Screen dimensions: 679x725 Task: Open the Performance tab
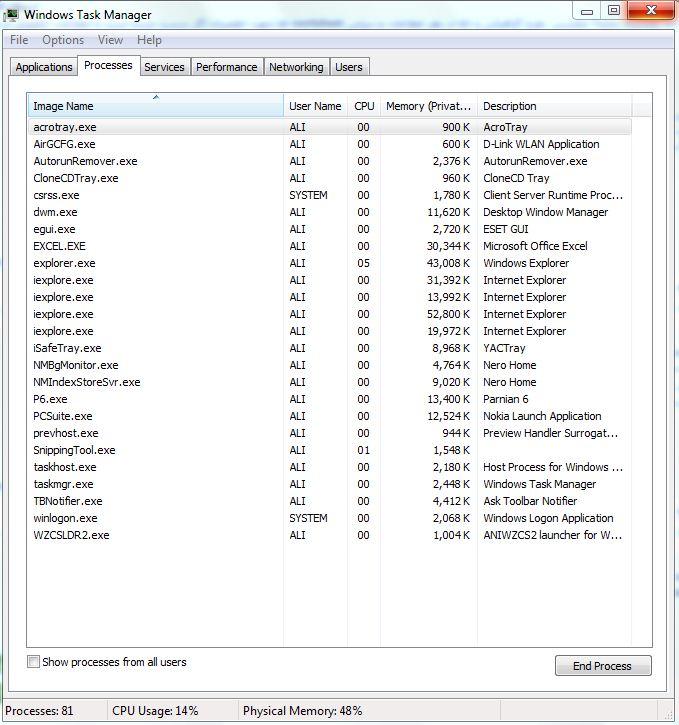tap(226, 67)
